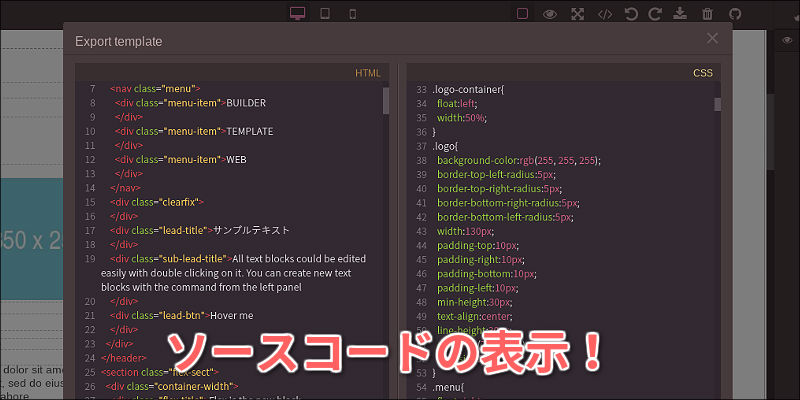Image resolution: width=800 pixels, height=400 pixels.
Task: Click the import/download icon
Action: tap(680, 14)
